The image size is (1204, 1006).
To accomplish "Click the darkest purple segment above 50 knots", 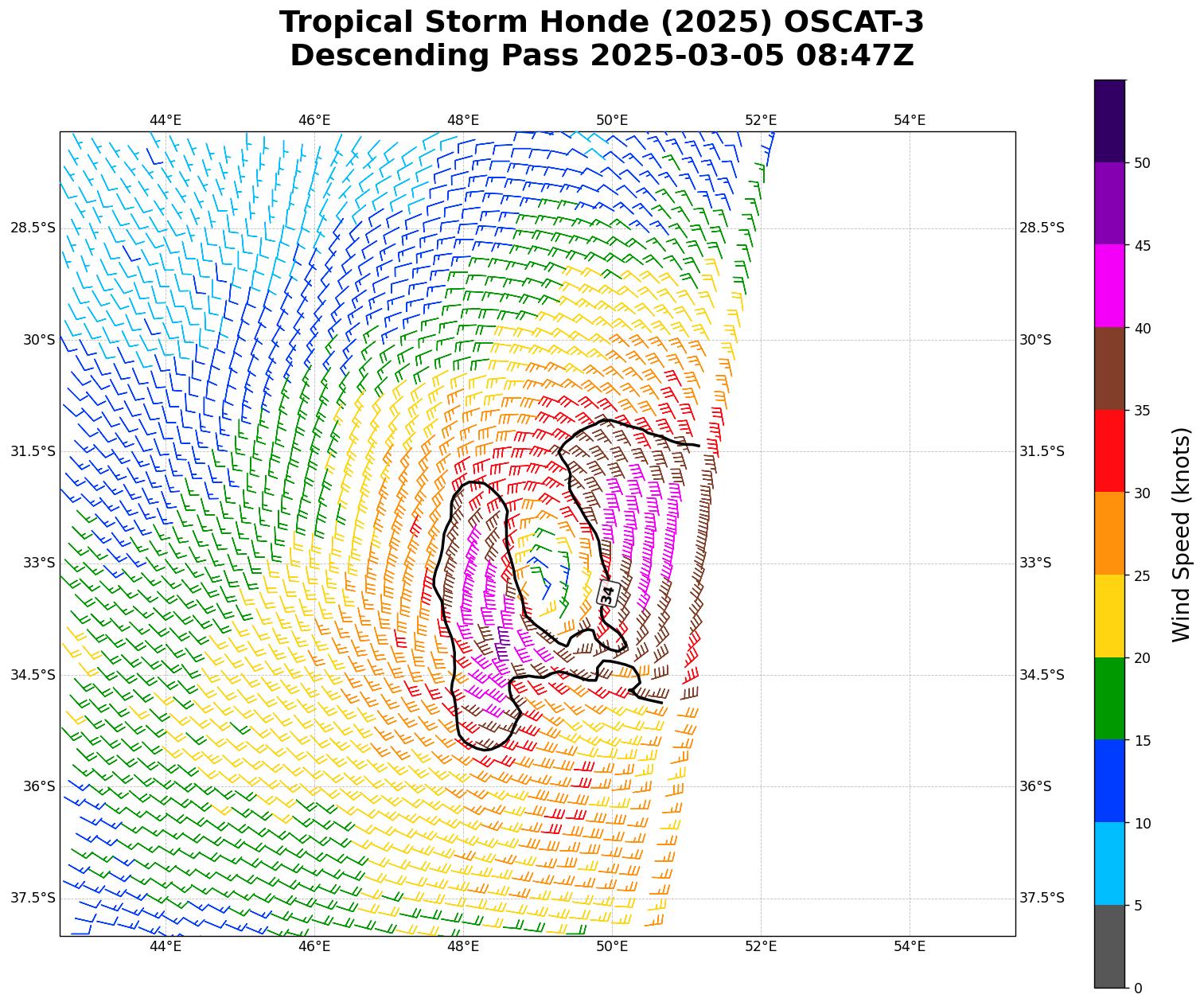I will coord(1109,121).
